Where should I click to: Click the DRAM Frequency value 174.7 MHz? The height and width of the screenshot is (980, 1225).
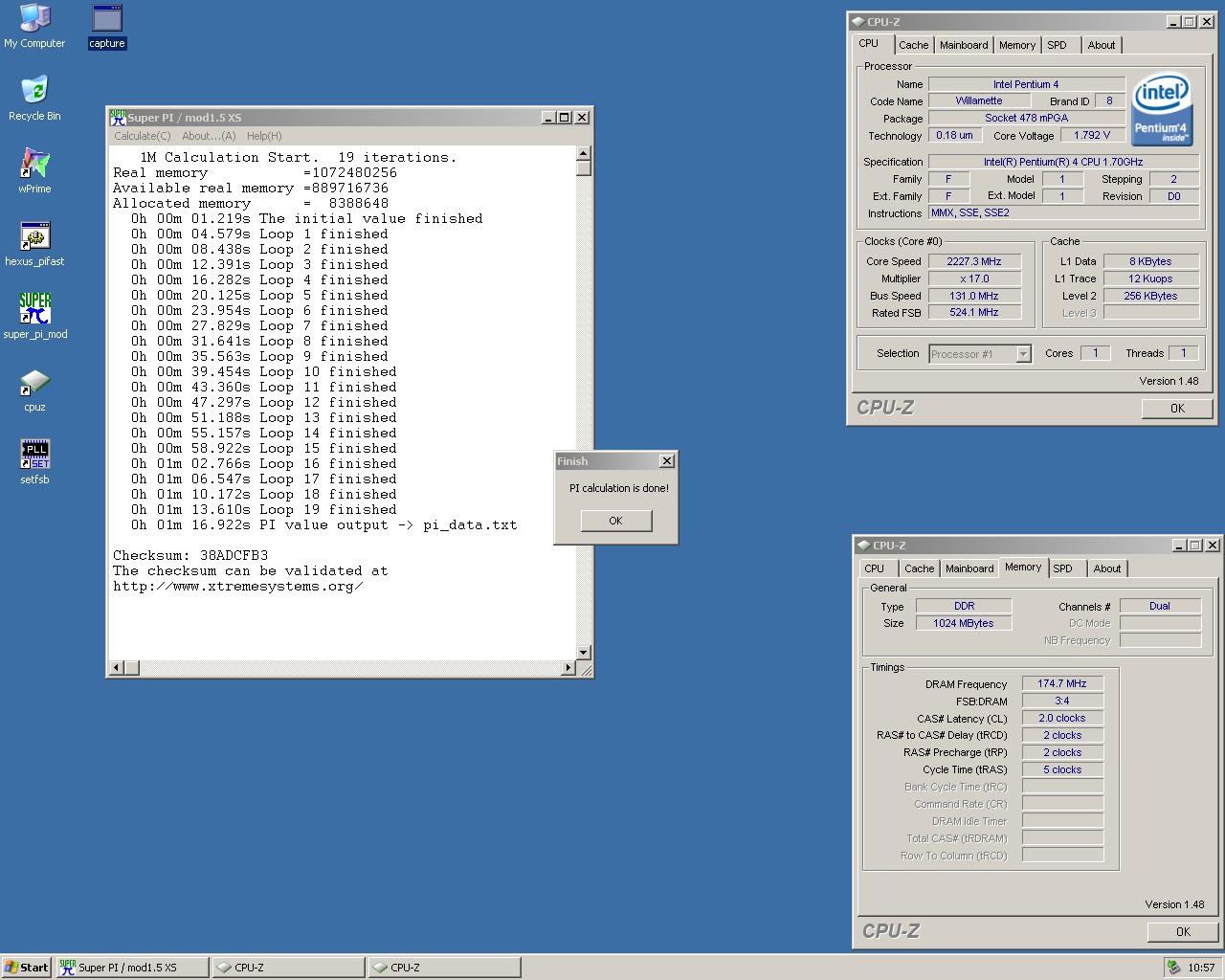1062,683
